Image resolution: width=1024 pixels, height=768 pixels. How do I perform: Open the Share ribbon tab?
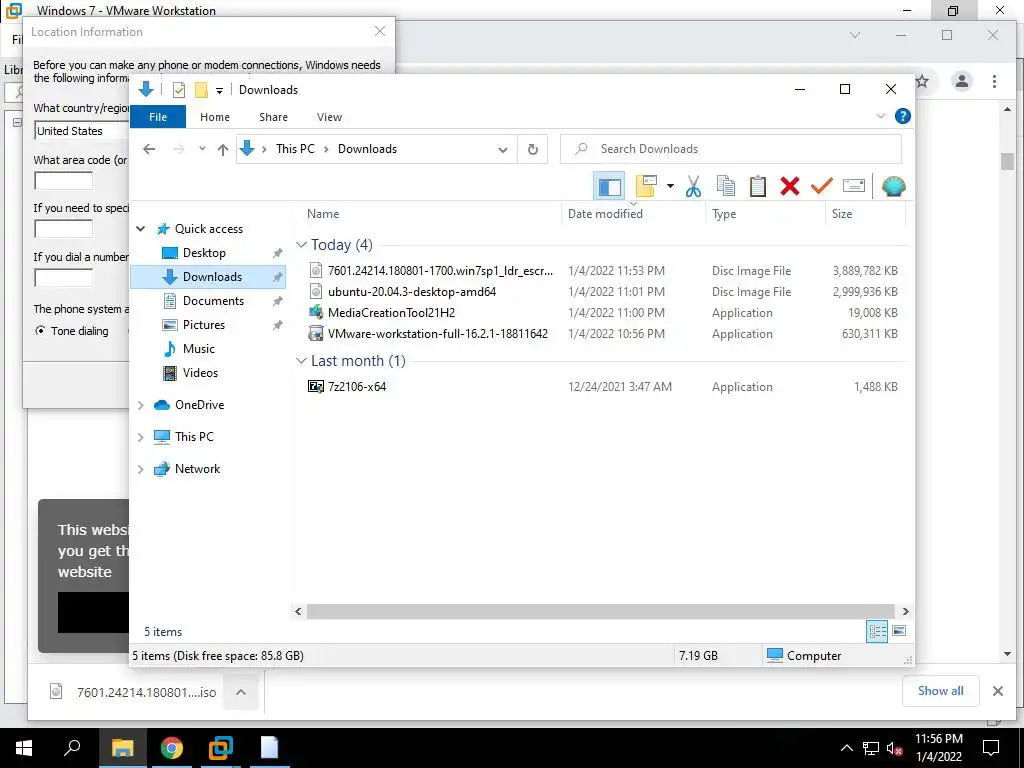coord(273,117)
